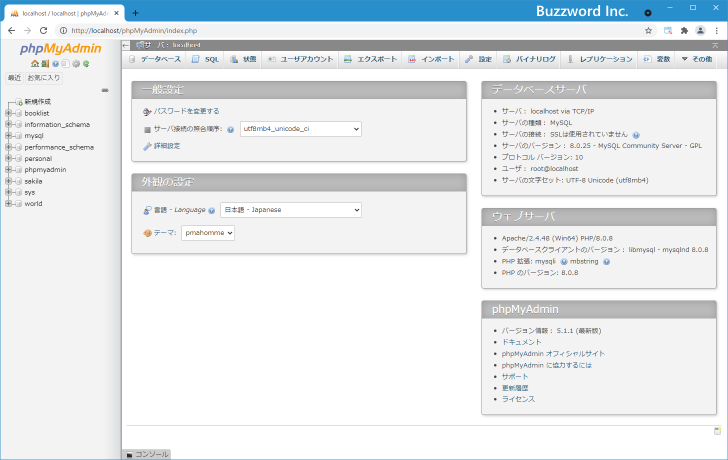This screenshot has width=728, height=460.
Task: Click the phpMyAdmin home icon in sidebar
Action: tap(35, 63)
